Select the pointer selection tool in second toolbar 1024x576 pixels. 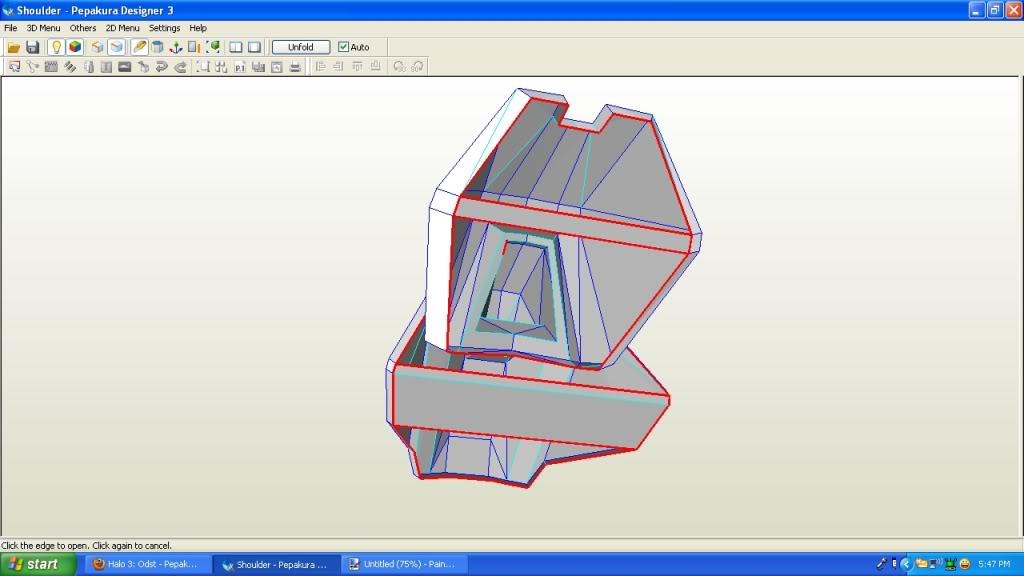pos(14,67)
